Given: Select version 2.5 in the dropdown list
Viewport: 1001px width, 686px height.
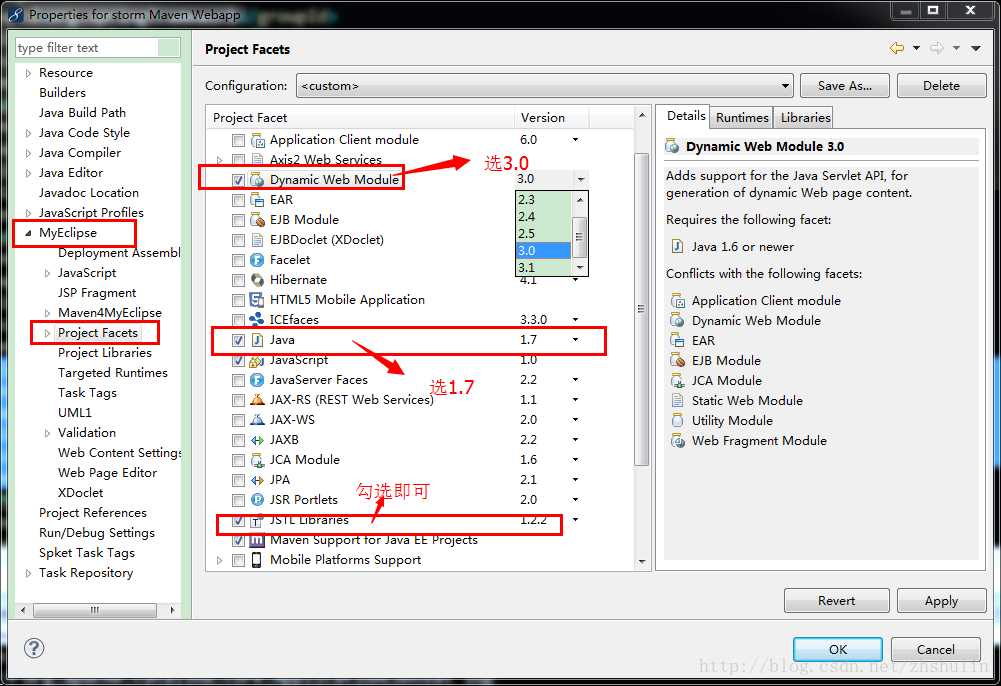Looking at the screenshot, I should point(543,234).
